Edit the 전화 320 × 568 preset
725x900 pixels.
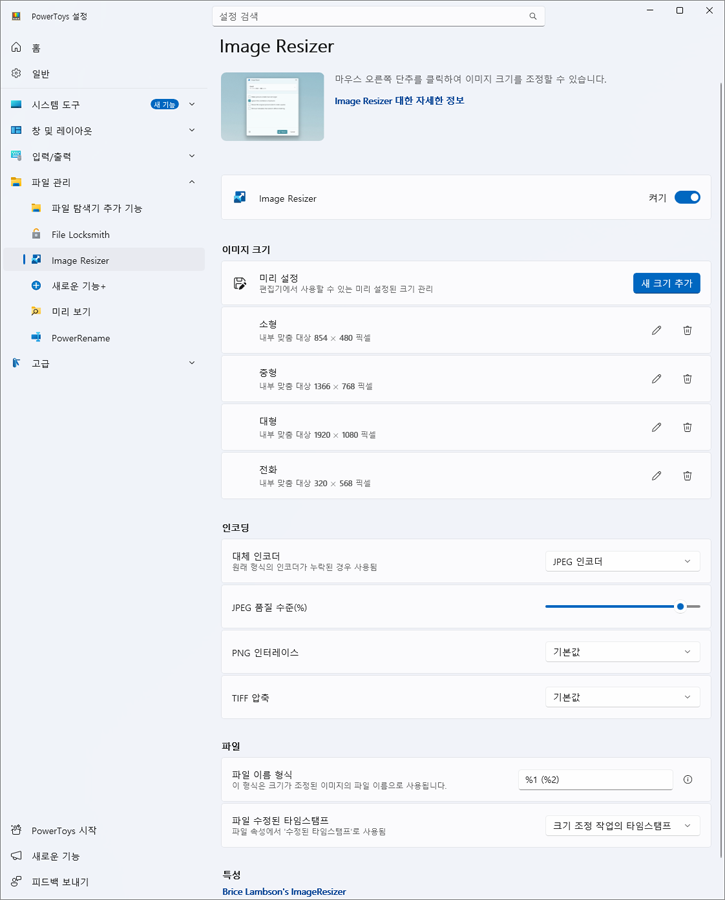click(x=656, y=476)
